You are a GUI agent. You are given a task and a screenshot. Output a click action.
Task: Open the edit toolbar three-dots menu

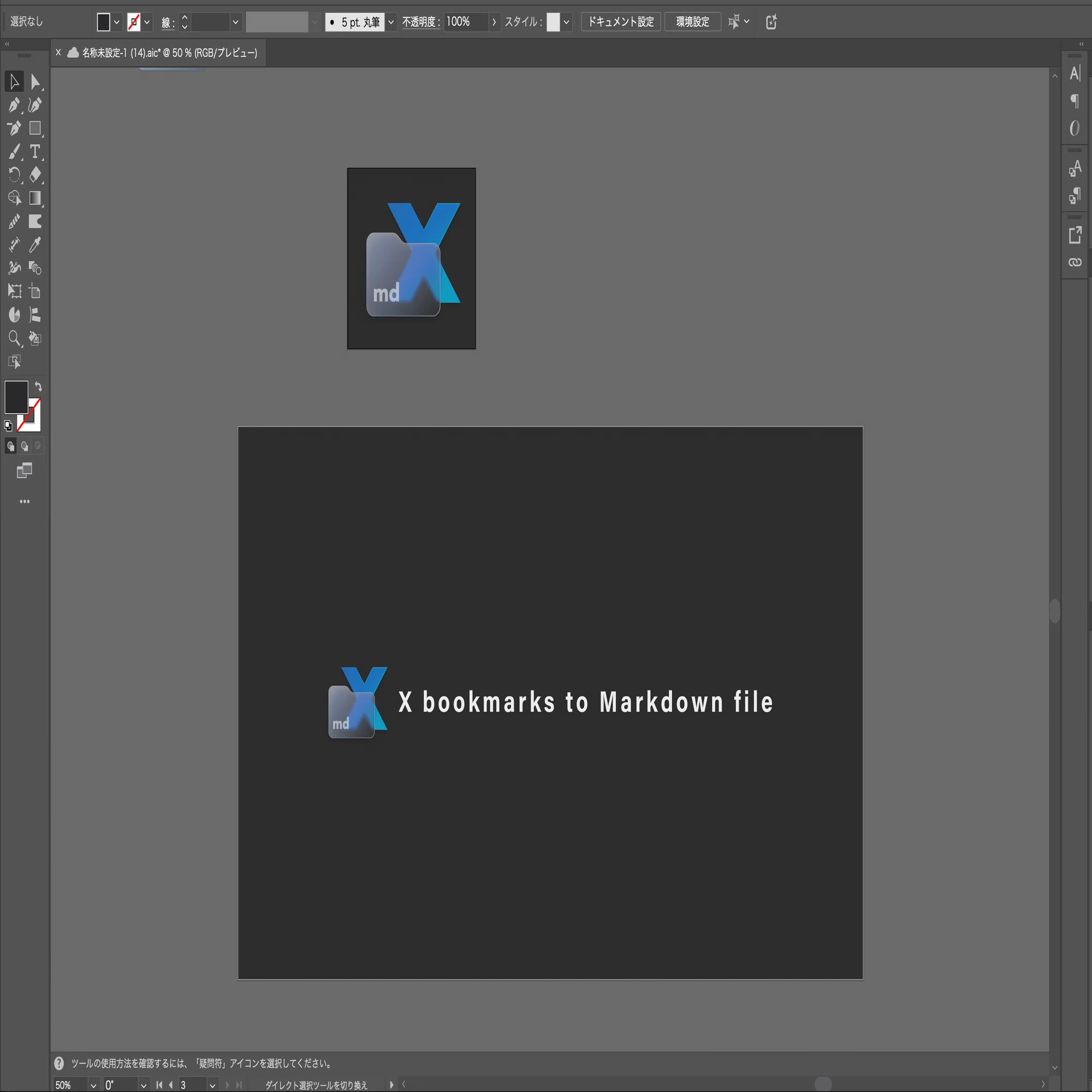click(x=25, y=501)
